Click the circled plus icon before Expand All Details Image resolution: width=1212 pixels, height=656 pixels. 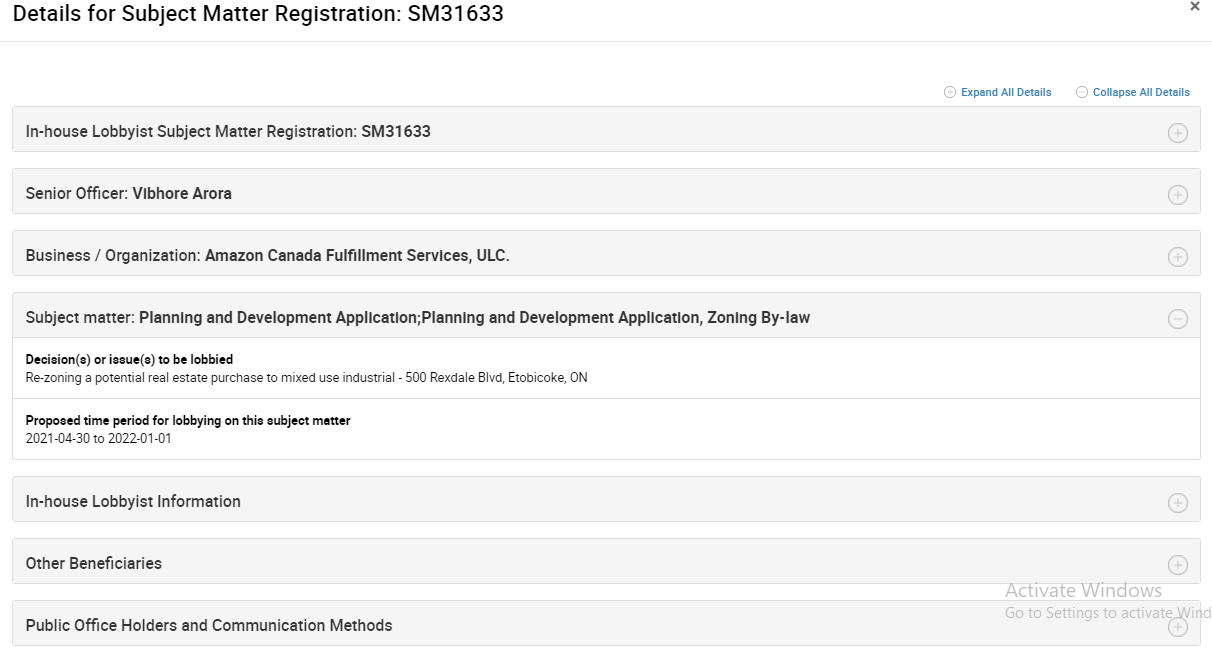[x=950, y=92]
